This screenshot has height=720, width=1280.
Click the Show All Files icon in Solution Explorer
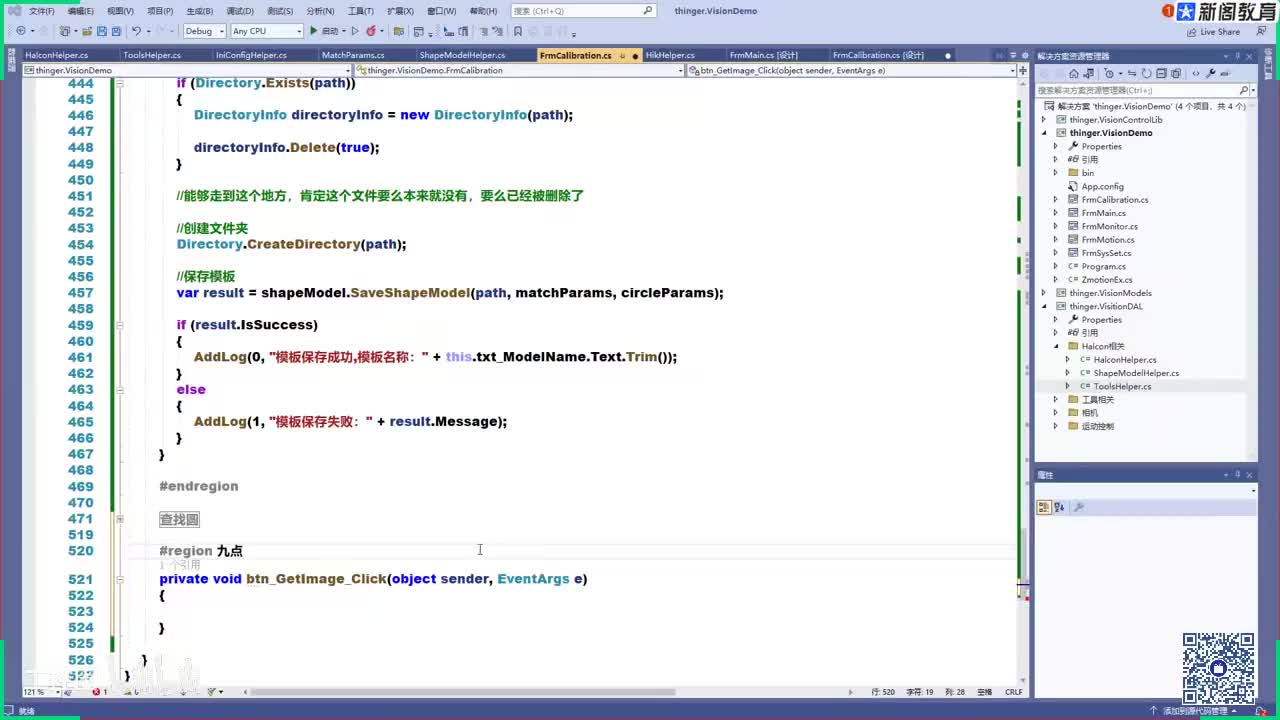point(1177,73)
